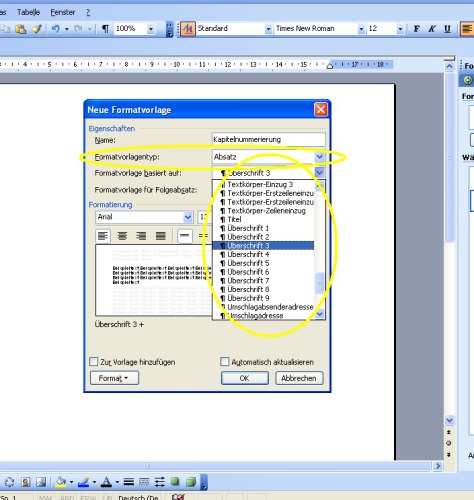Screen dimensions: 474x500
Task: Open the Arial font dropdown in dialog
Action: pos(188,217)
